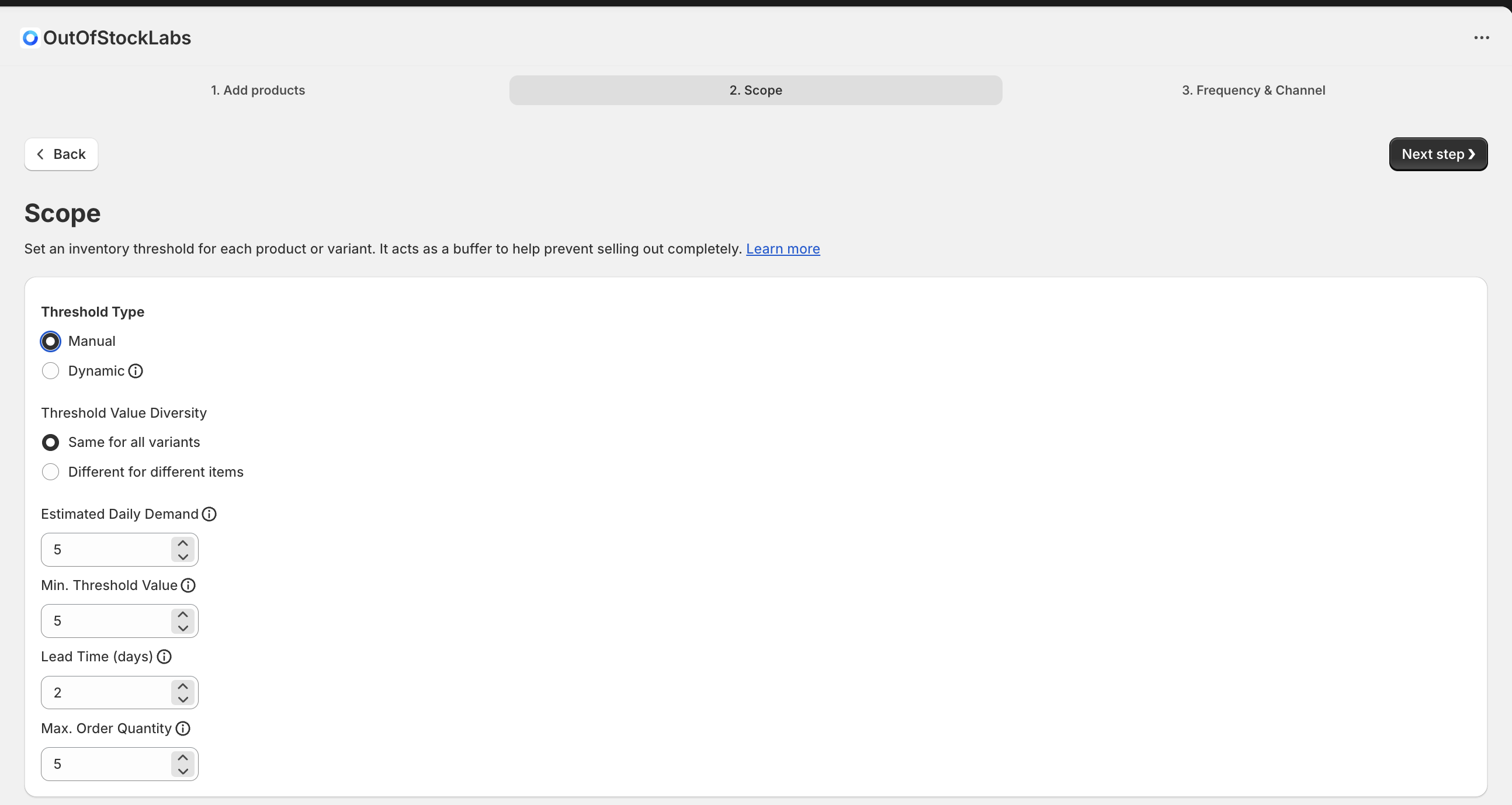Choose Same for all variants
The image size is (1512, 805).
(x=50, y=442)
